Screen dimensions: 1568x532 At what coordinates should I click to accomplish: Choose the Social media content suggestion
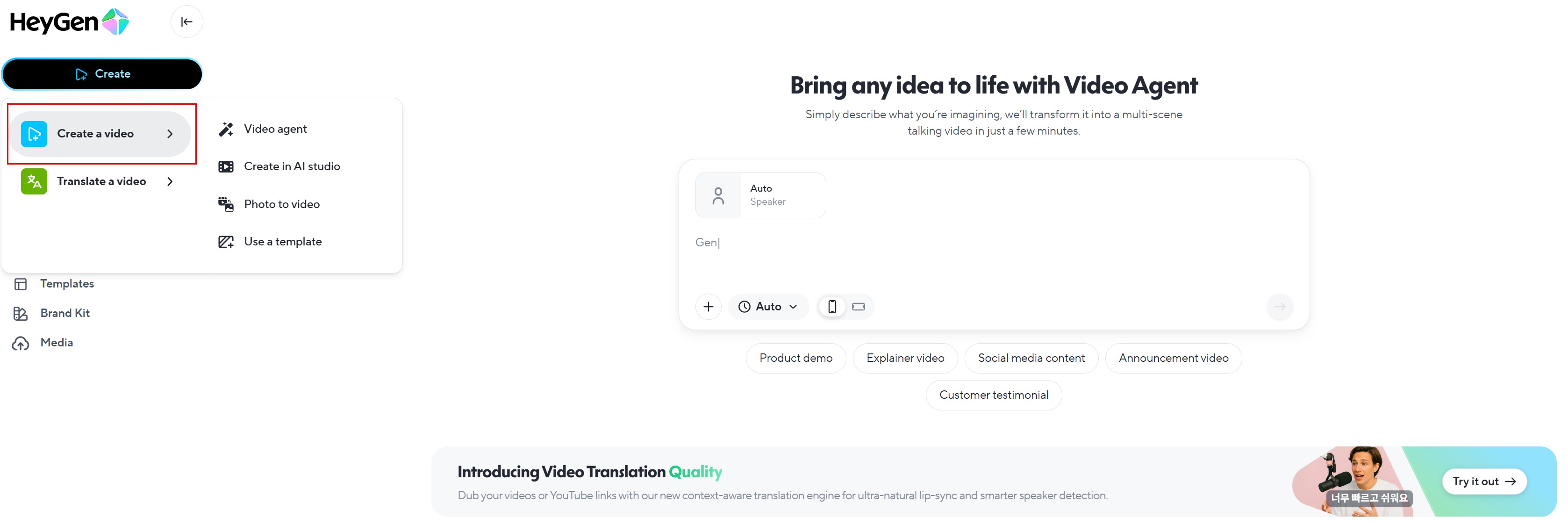1031,359
